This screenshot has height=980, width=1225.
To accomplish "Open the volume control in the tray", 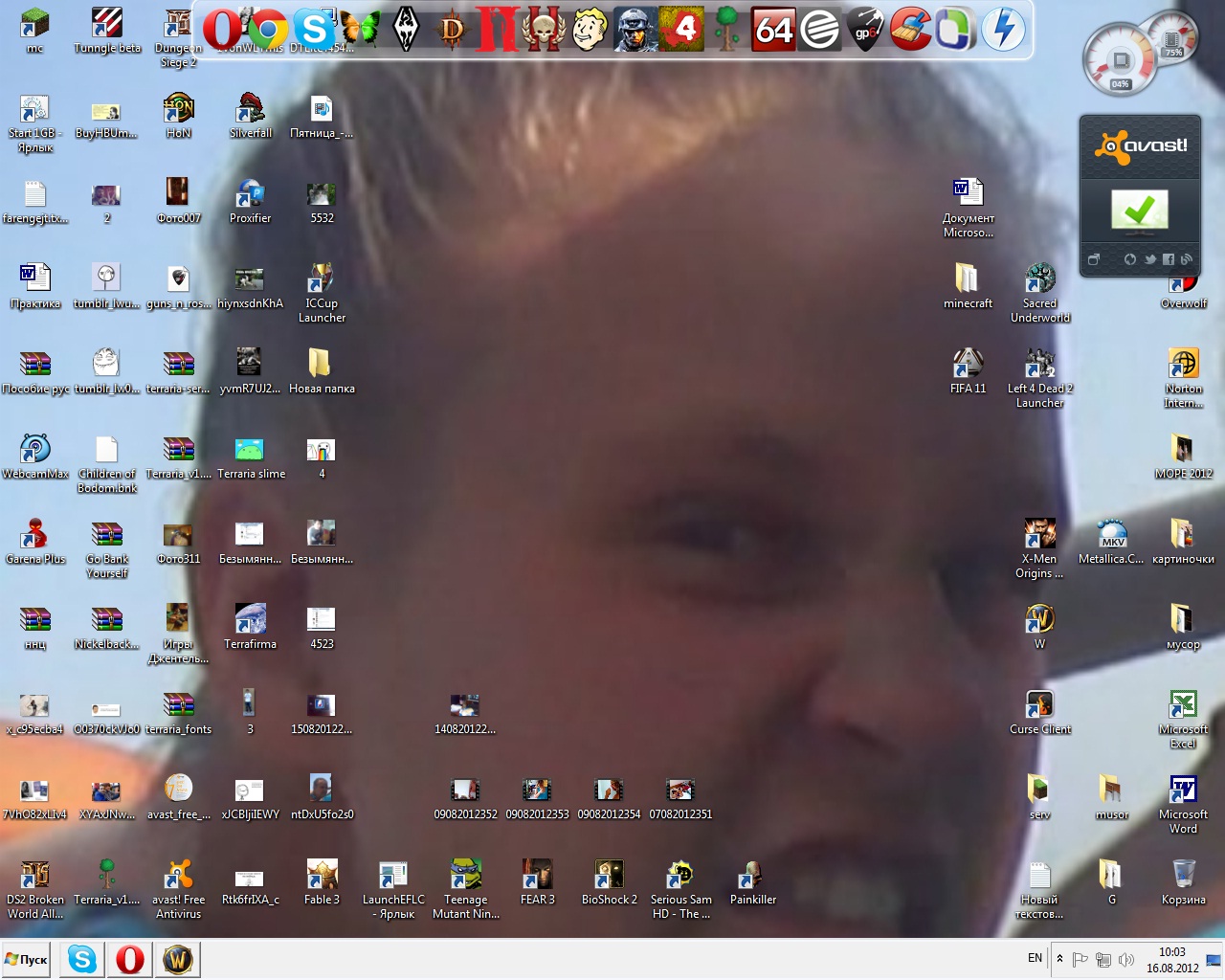I will (1126, 959).
